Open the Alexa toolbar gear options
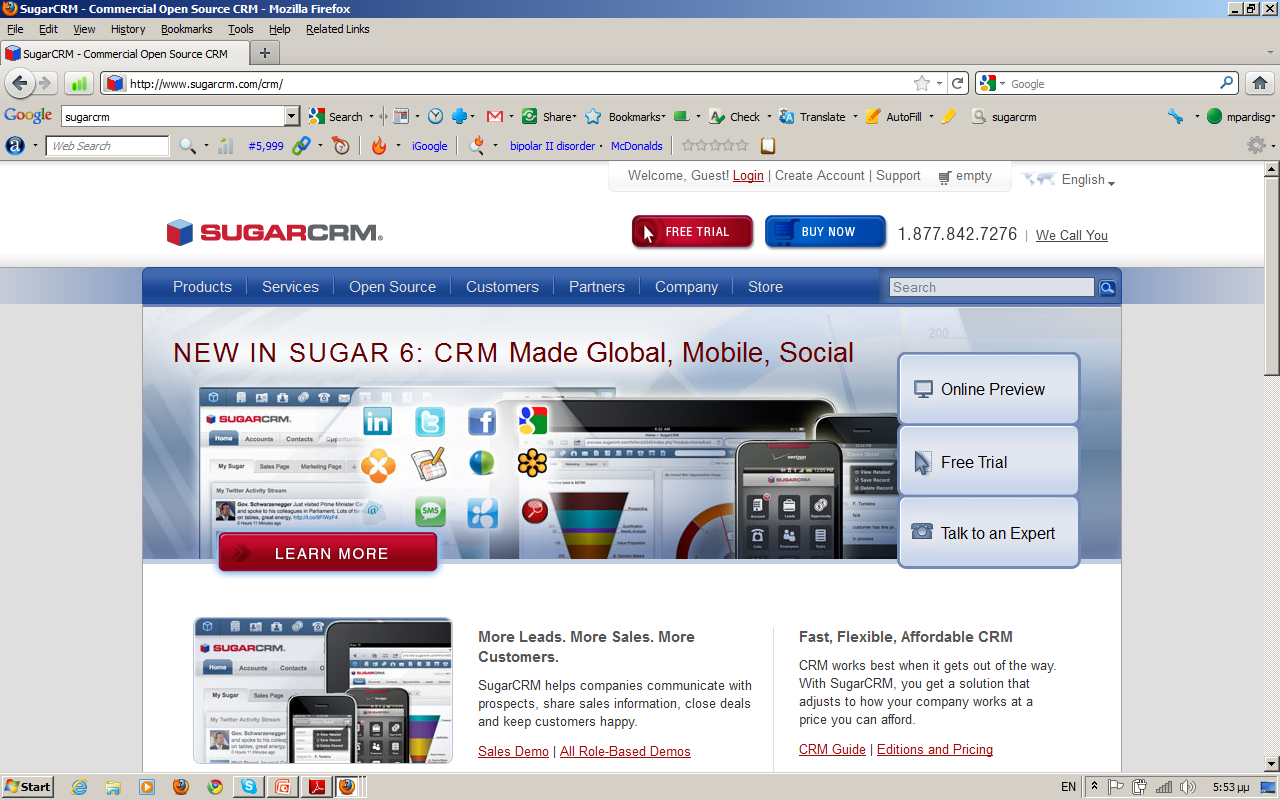1280x800 pixels. click(x=1256, y=146)
